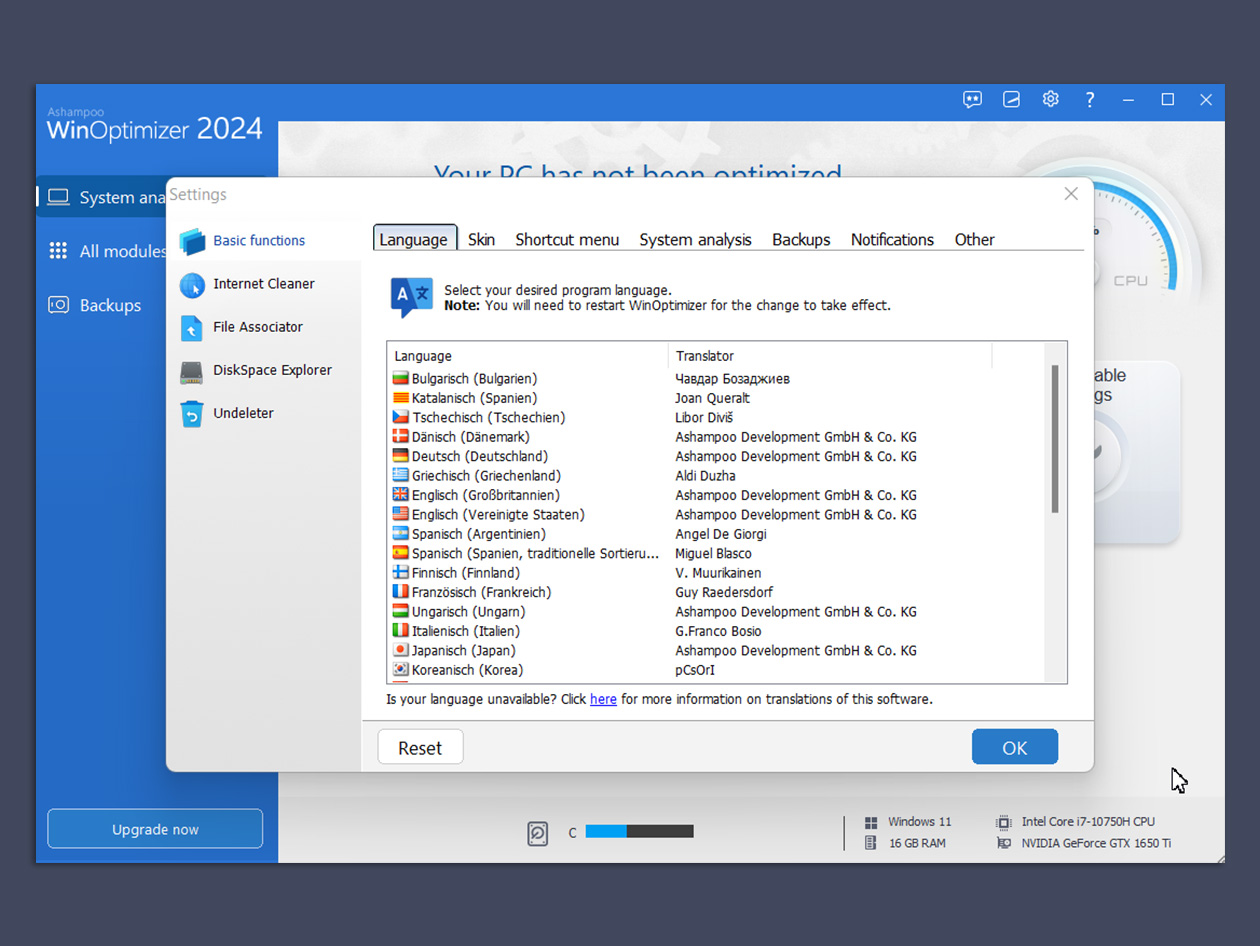Click the skin/theme icon in title bar

1011,100
